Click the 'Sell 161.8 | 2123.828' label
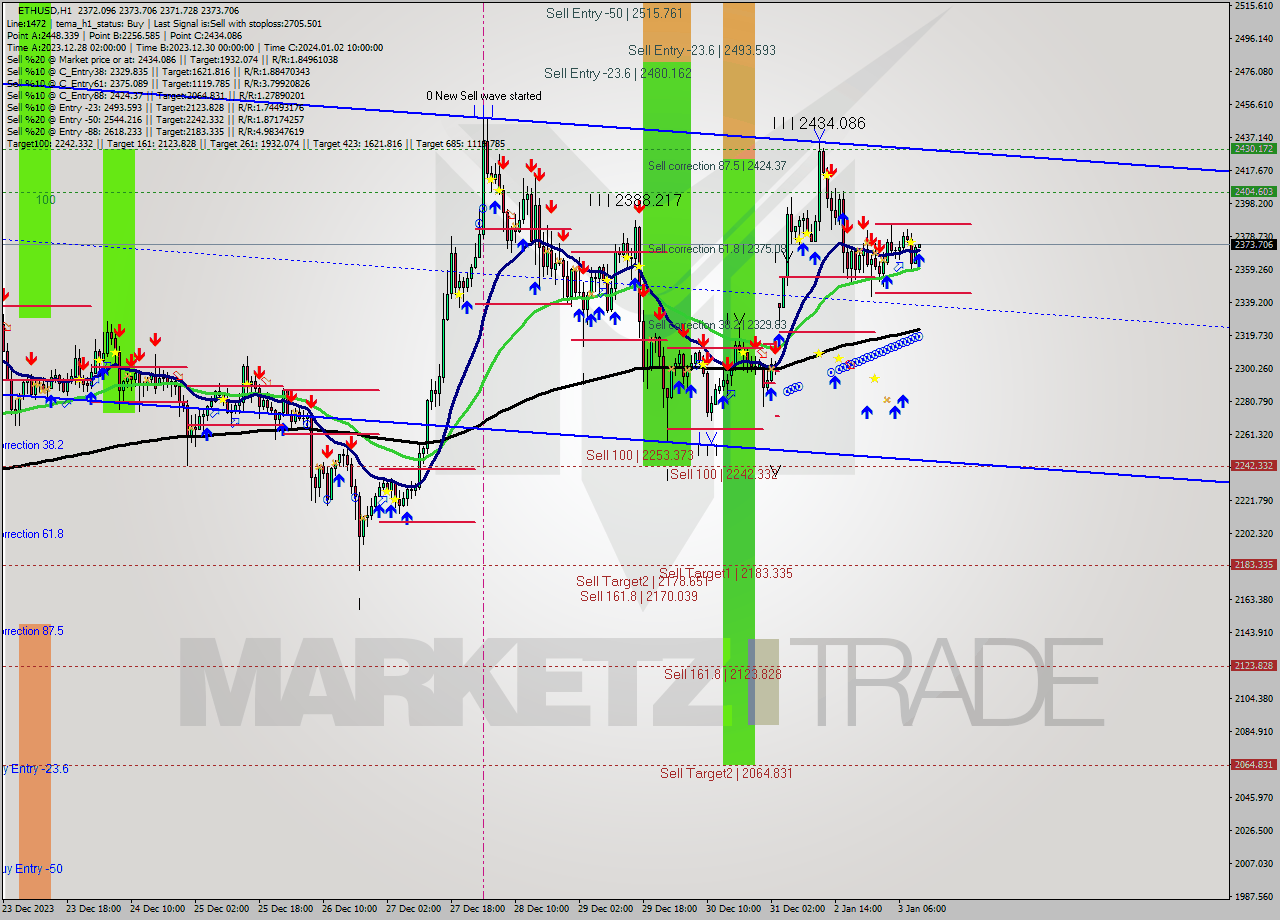 pos(723,674)
